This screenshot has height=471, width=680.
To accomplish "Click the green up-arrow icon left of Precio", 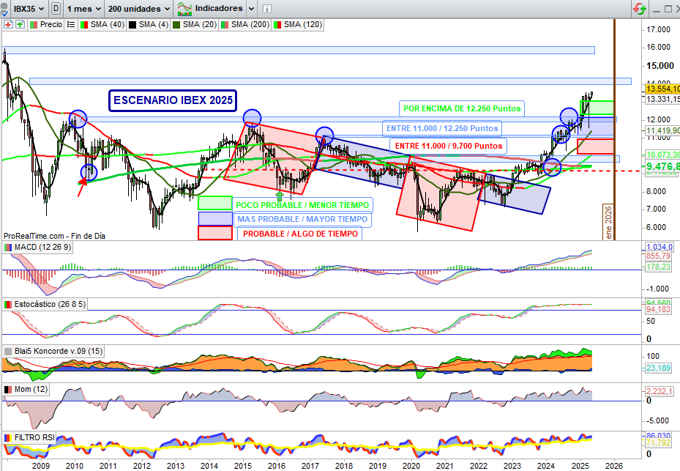I will [20, 25].
